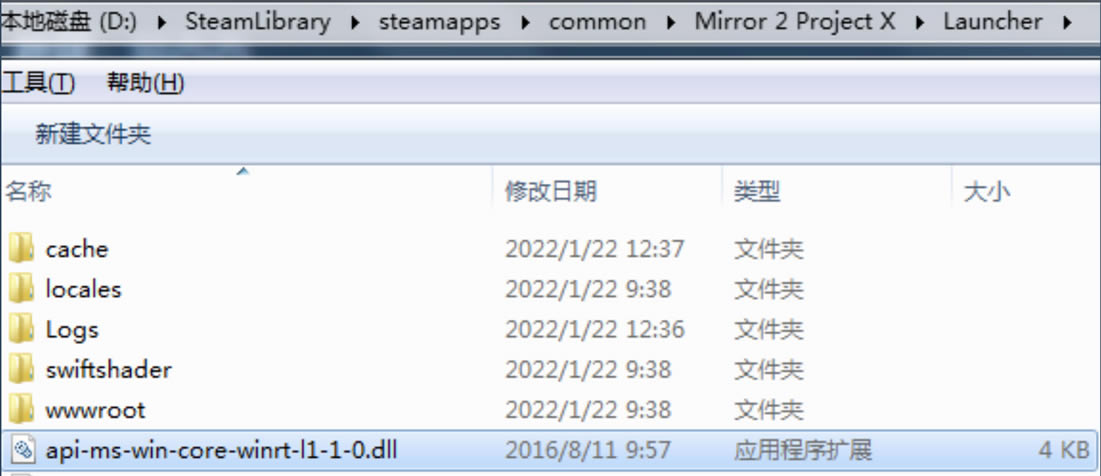Open the 工具(T) menu
Viewport: 1101px width, 476px height.
point(38,83)
